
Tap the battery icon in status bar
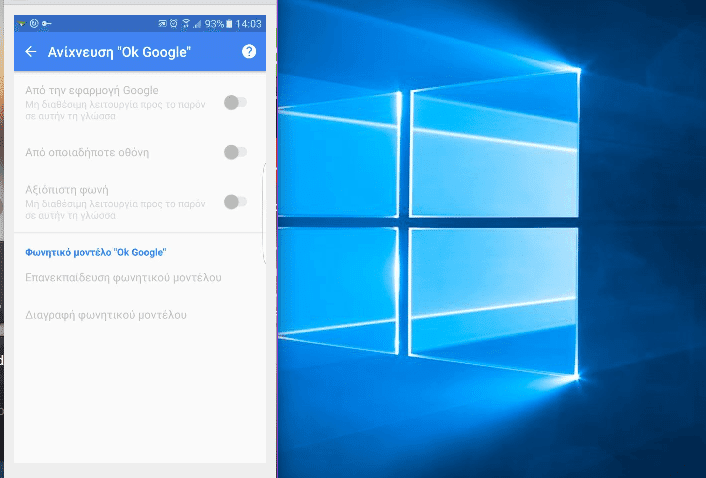(x=229, y=24)
